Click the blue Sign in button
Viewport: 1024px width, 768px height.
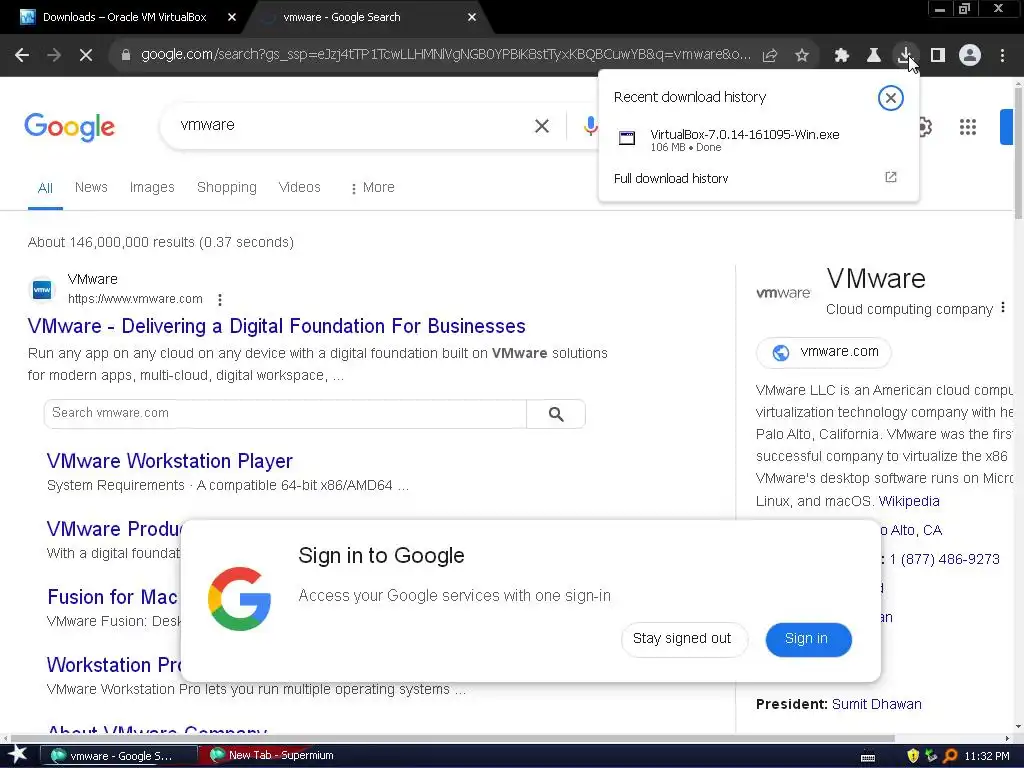tap(808, 639)
